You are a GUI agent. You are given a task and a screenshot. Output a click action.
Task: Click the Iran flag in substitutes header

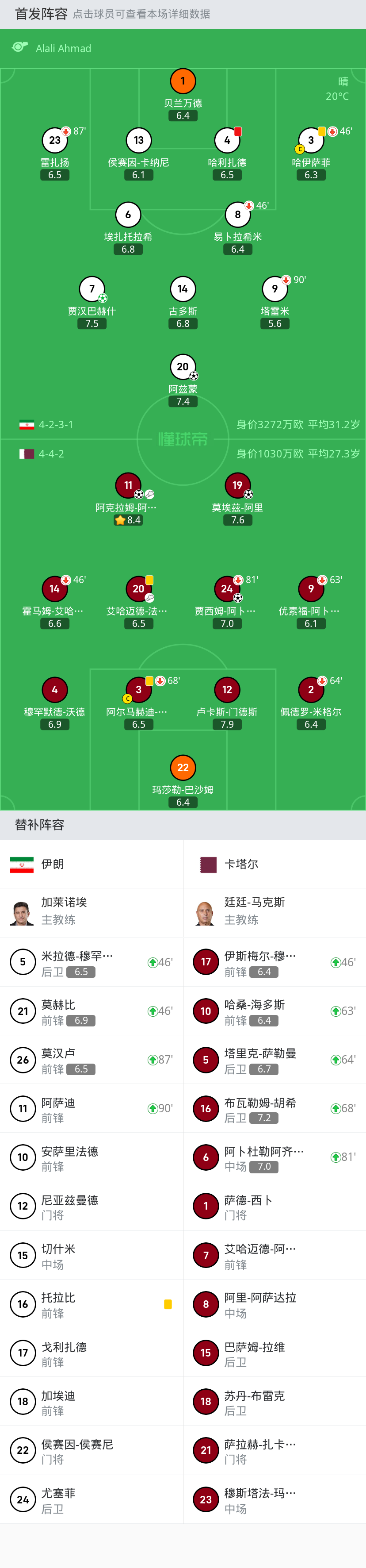pyautogui.click(x=22, y=864)
